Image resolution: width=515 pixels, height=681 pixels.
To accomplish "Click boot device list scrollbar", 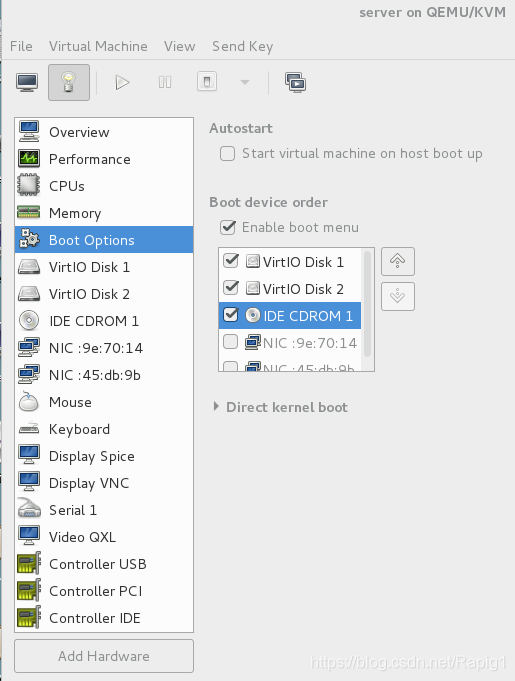I will pyautogui.click(x=367, y=304).
